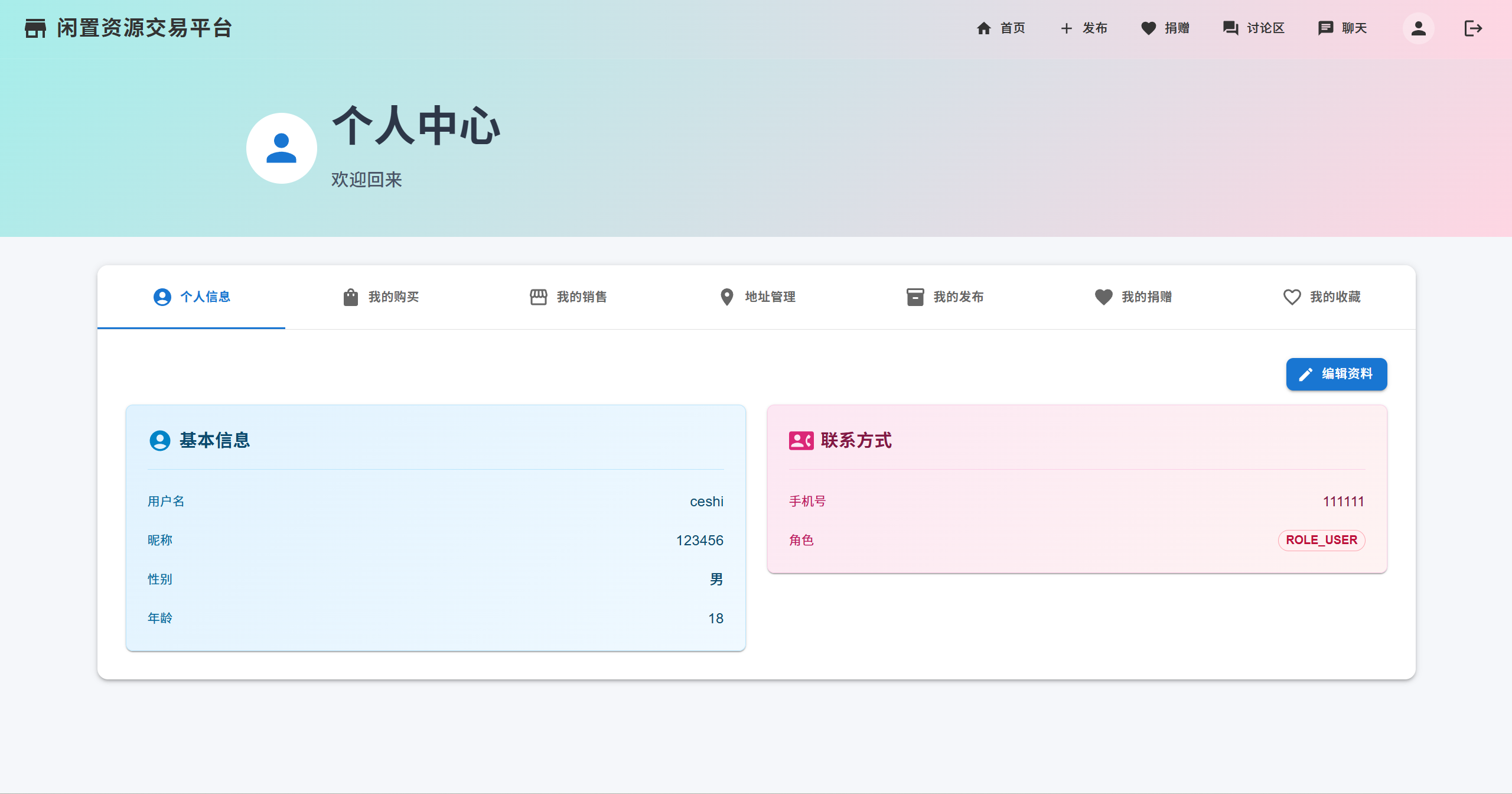Open the 我的收藏 favorites tab
1512x794 pixels.
point(1322,297)
